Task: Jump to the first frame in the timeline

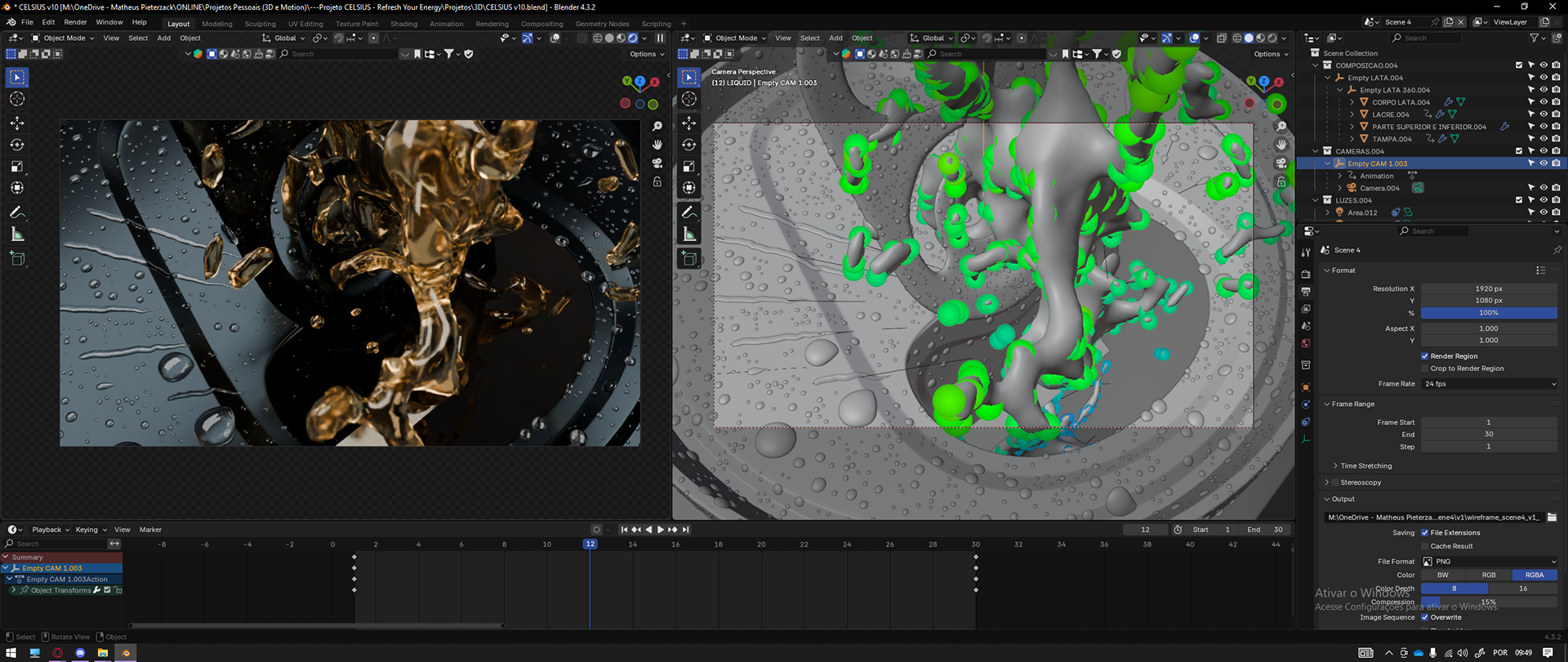Action: 625,530
